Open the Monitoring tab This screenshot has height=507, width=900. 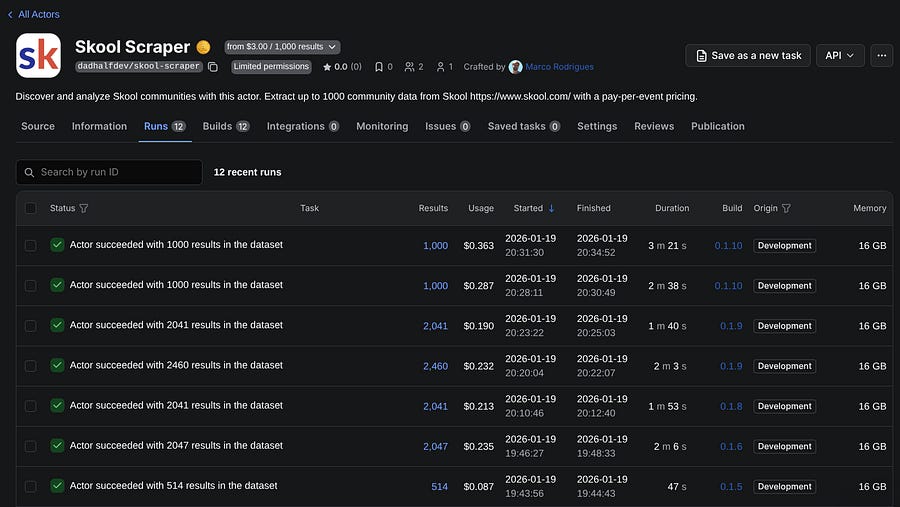click(382, 126)
